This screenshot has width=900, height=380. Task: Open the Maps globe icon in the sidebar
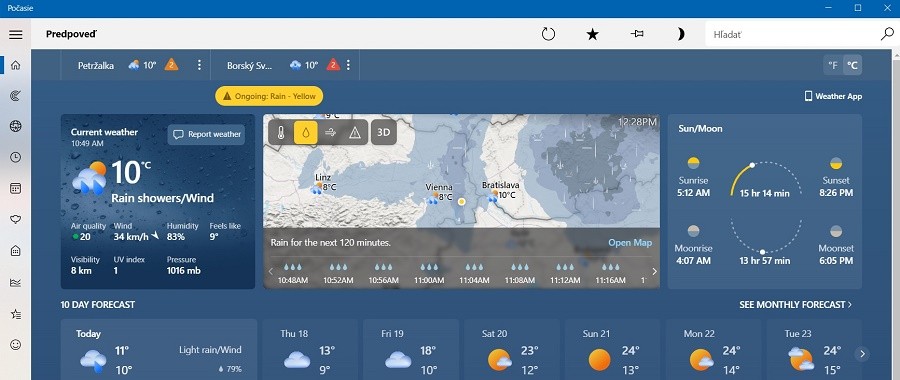[15, 127]
